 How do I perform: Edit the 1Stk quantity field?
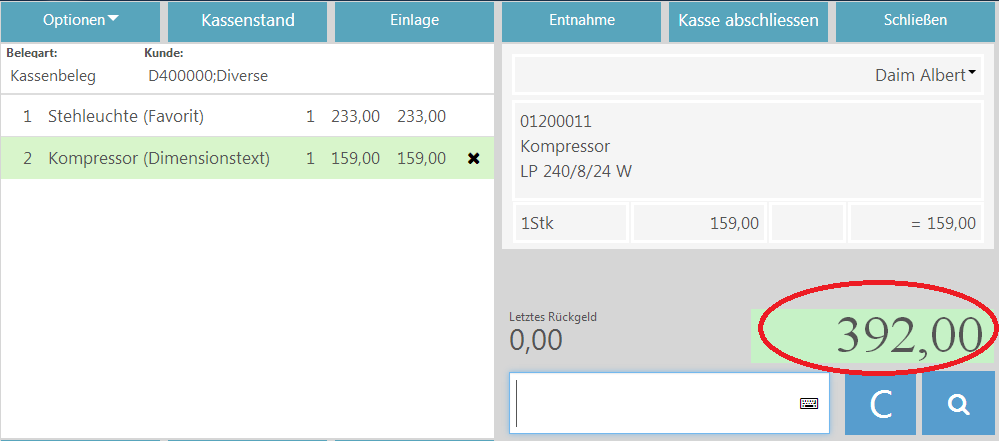[x=570, y=223]
